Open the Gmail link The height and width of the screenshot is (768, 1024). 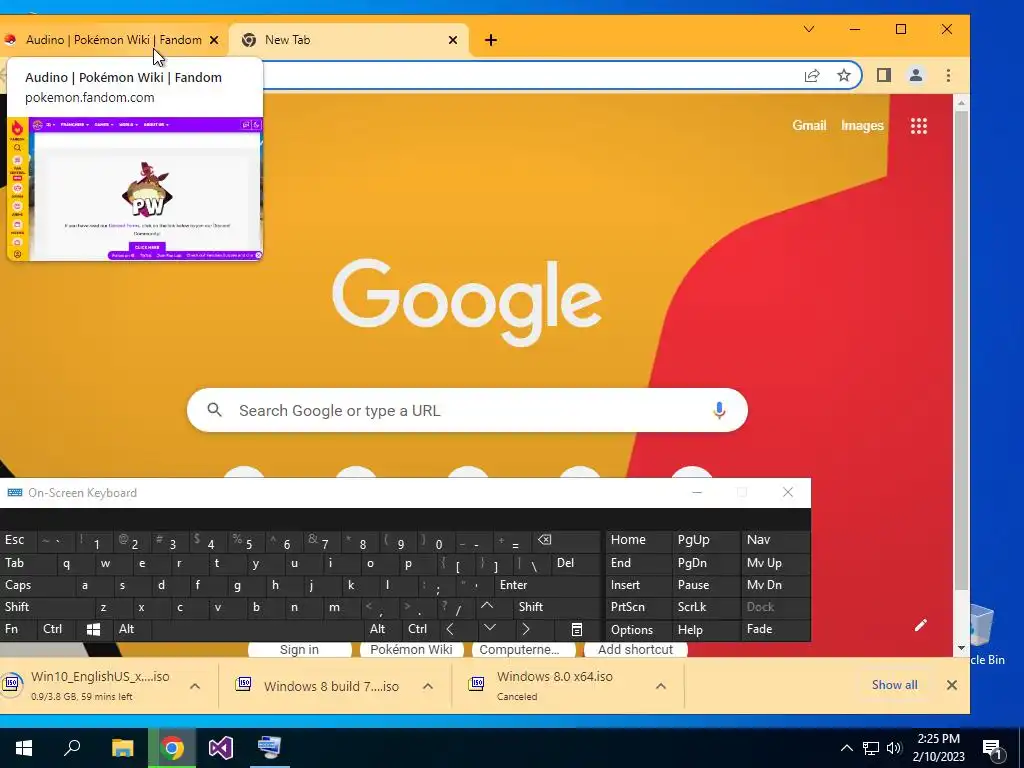pyautogui.click(x=809, y=125)
